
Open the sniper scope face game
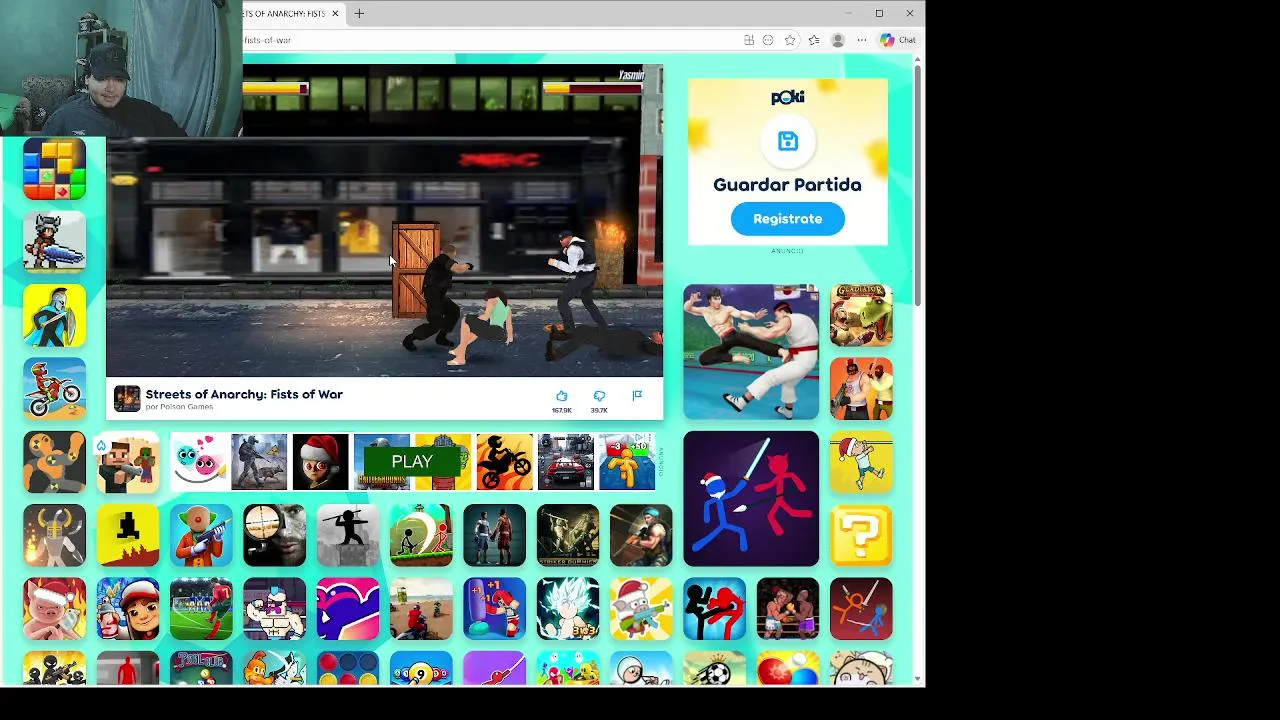[274, 535]
